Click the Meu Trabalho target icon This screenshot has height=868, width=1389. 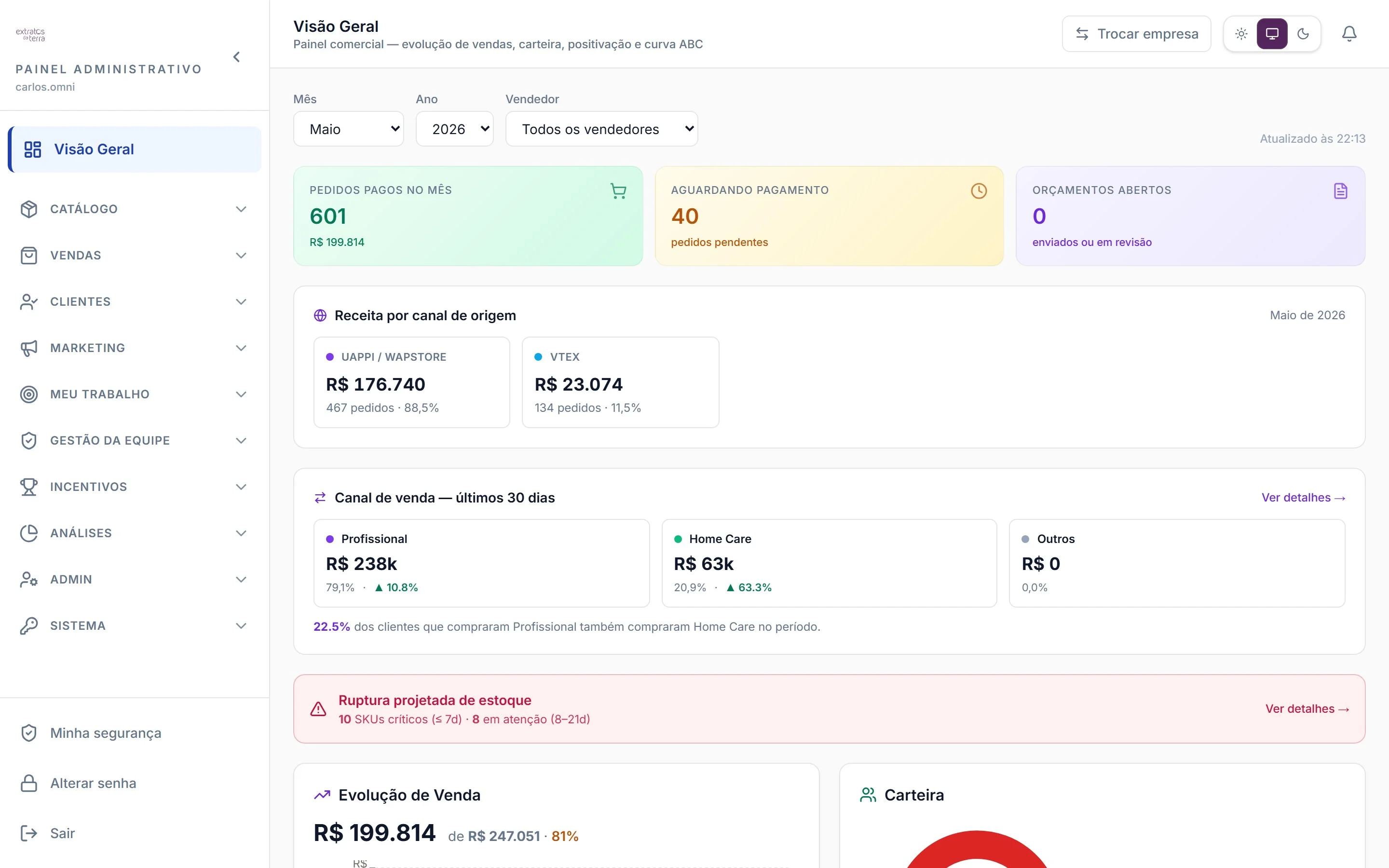29,394
